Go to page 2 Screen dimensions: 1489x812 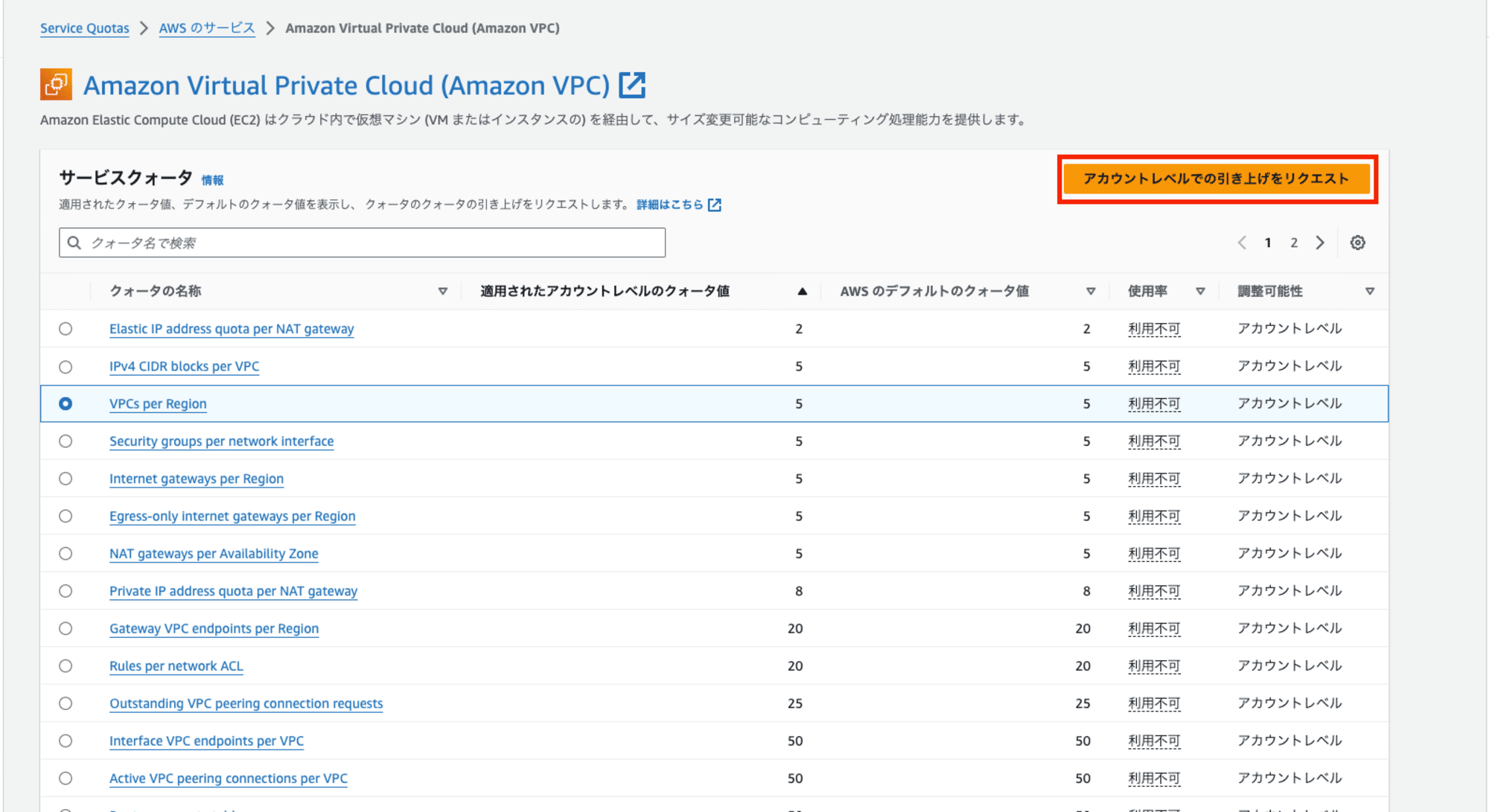(x=1294, y=243)
